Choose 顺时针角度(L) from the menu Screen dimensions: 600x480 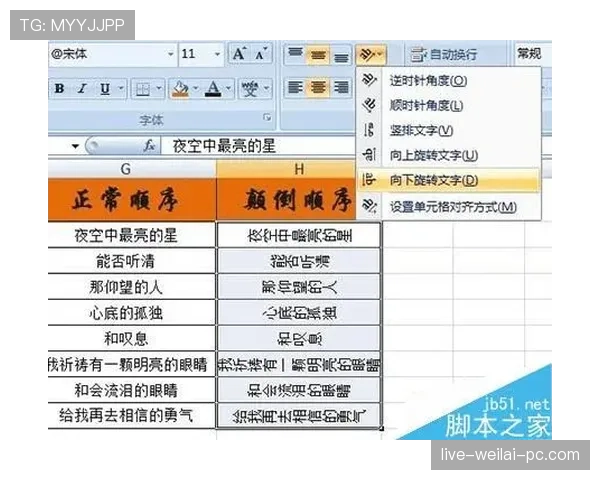click(448, 105)
